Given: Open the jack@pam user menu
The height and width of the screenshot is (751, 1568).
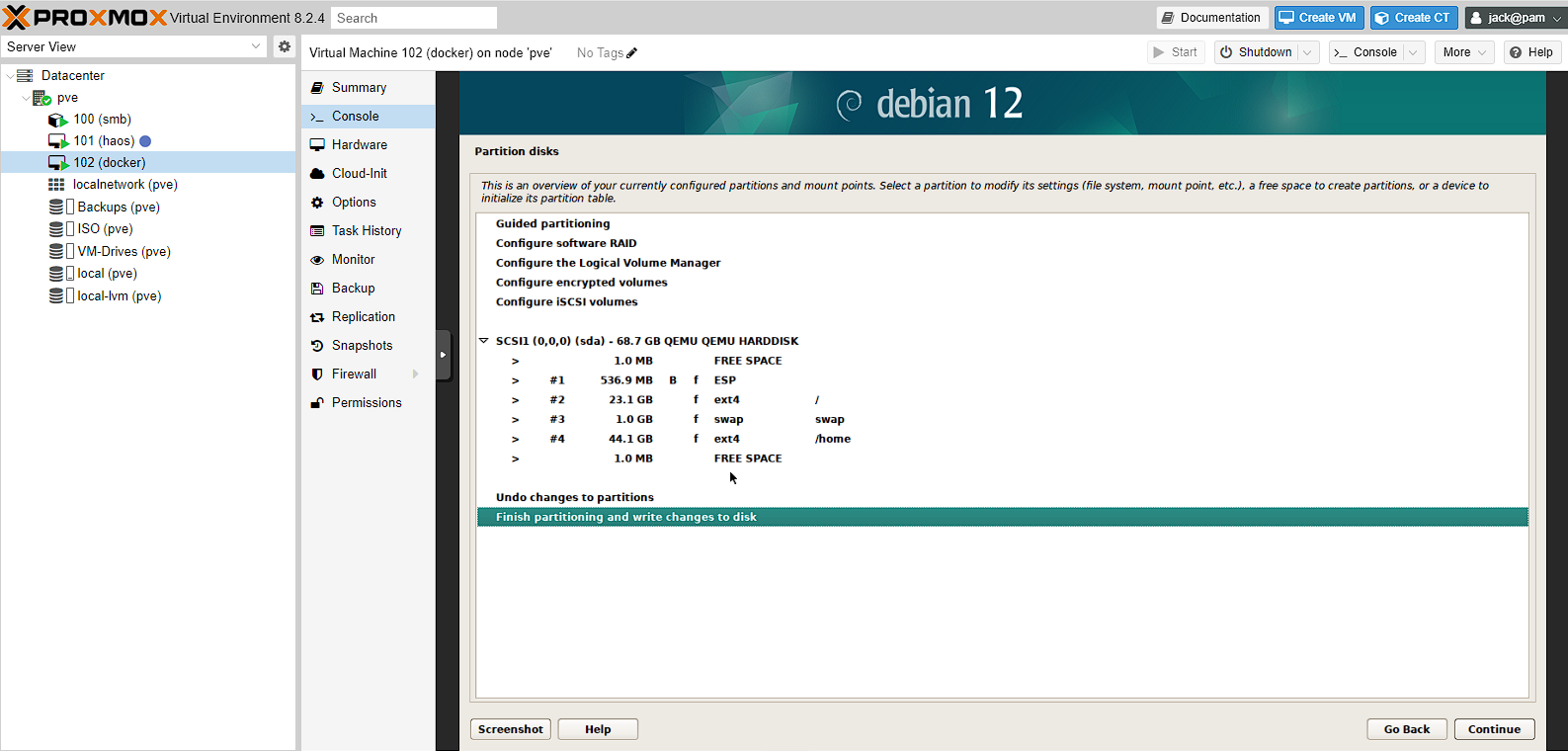Looking at the screenshot, I should (1515, 18).
